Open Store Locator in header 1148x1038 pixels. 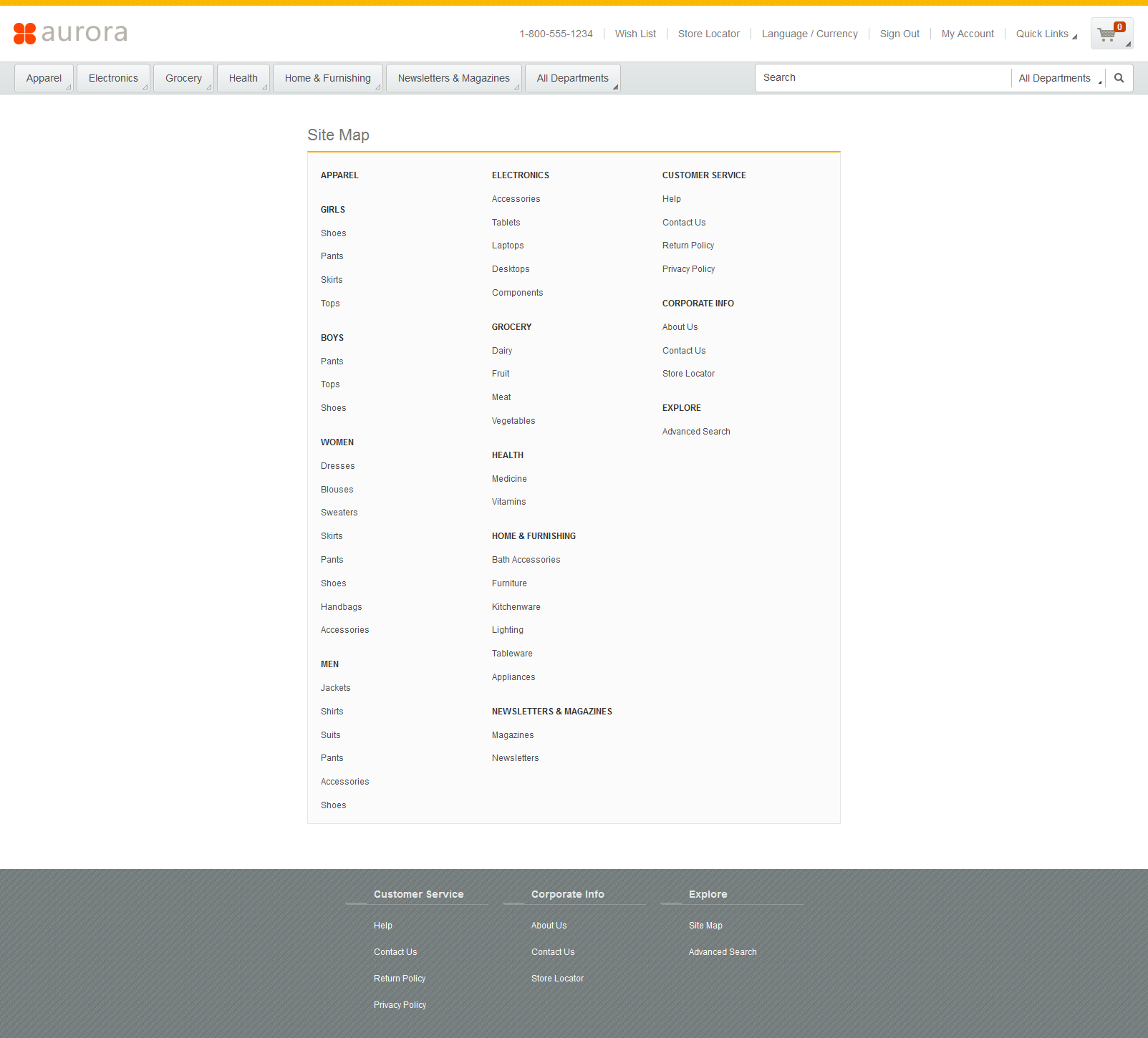click(709, 34)
